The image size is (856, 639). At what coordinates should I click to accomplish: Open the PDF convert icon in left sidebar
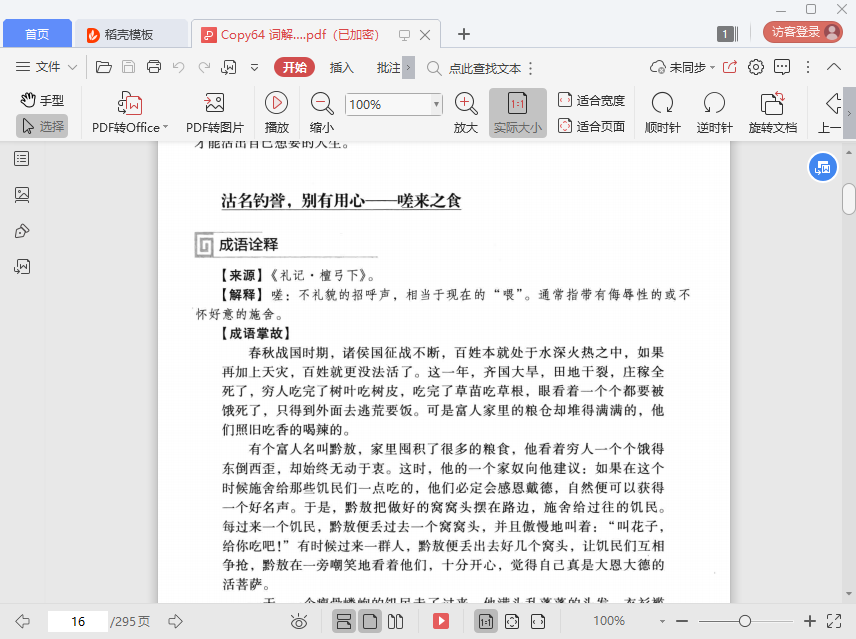(22, 267)
